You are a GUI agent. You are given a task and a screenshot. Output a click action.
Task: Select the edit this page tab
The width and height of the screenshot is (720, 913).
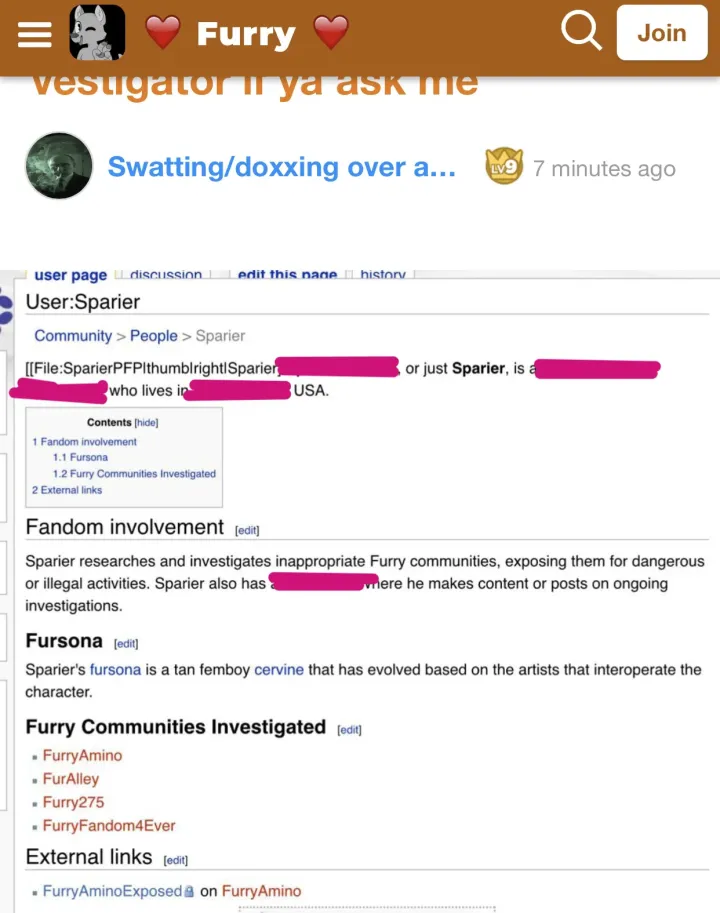coord(287,275)
